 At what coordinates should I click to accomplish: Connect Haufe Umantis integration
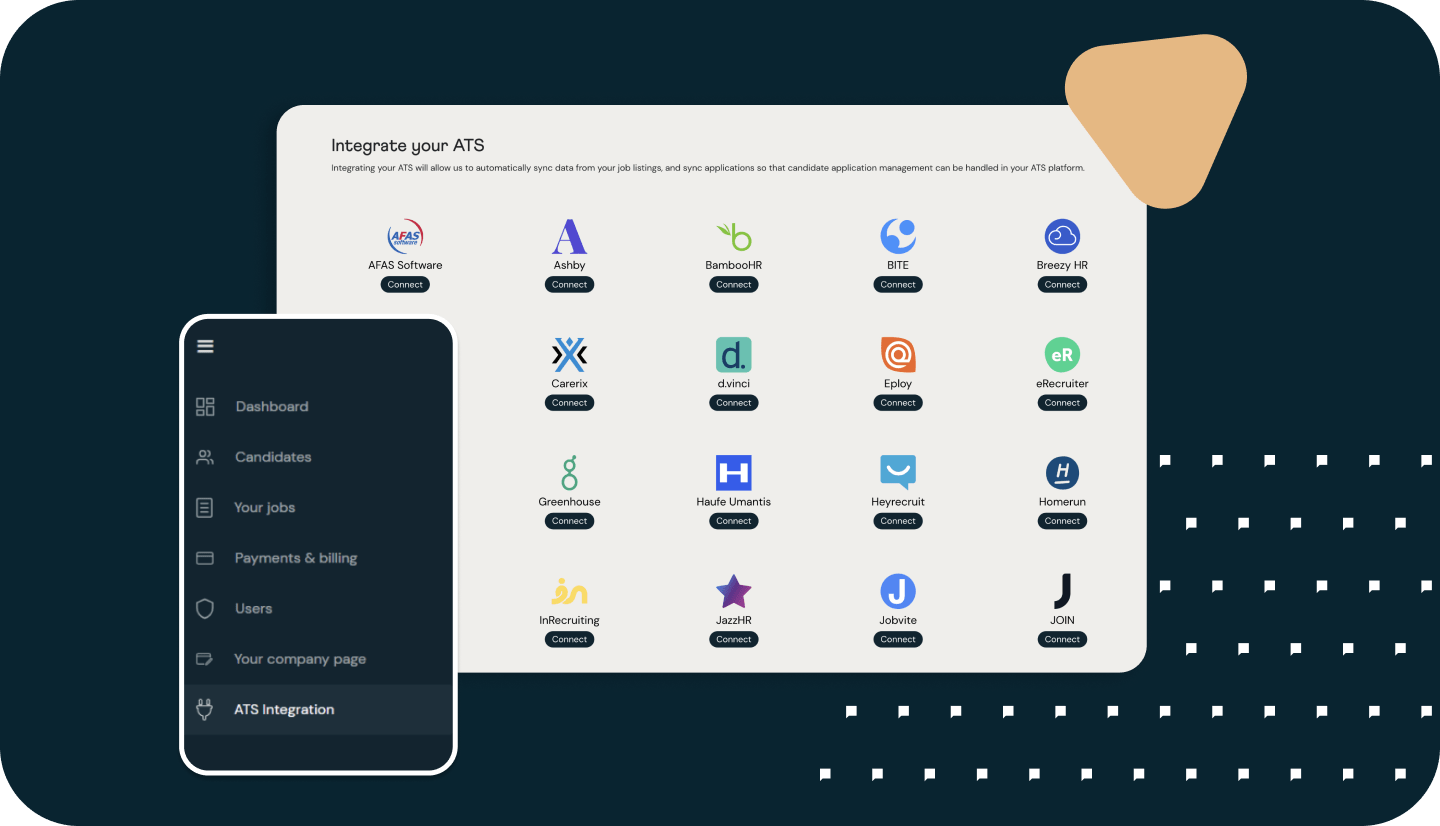(x=734, y=520)
